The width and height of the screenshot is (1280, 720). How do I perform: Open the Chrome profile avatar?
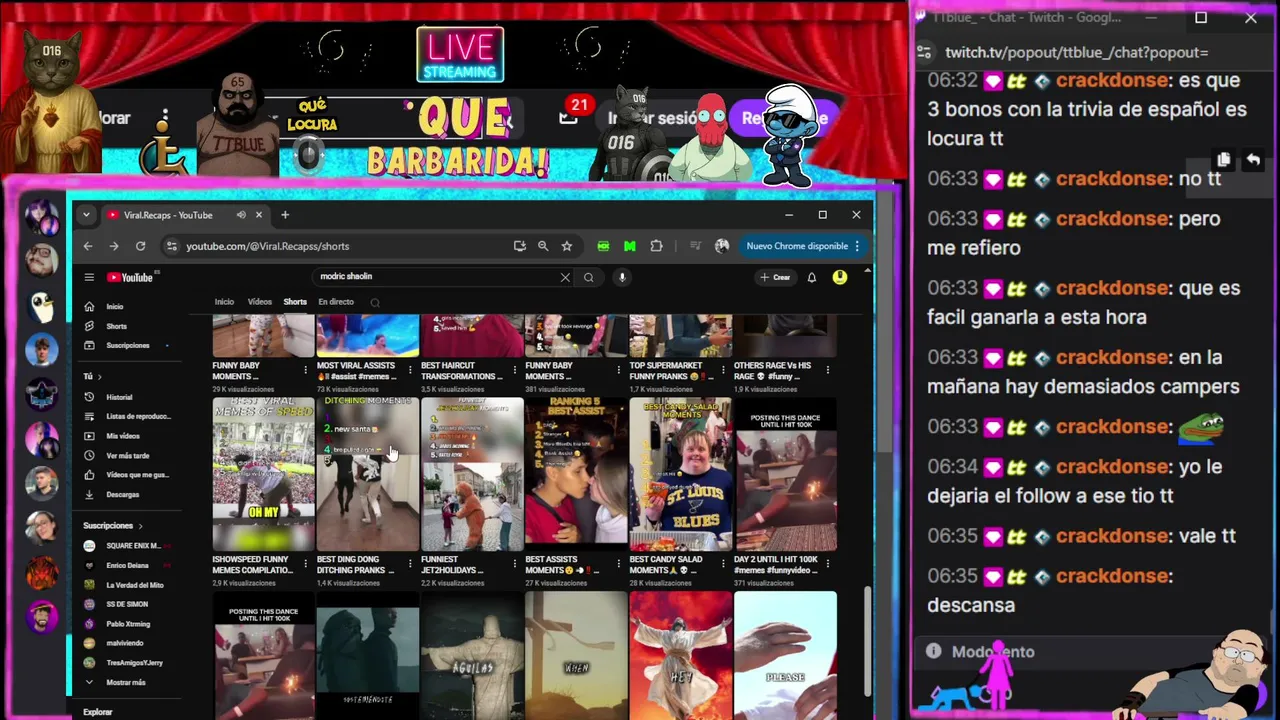click(x=722, y=246)
